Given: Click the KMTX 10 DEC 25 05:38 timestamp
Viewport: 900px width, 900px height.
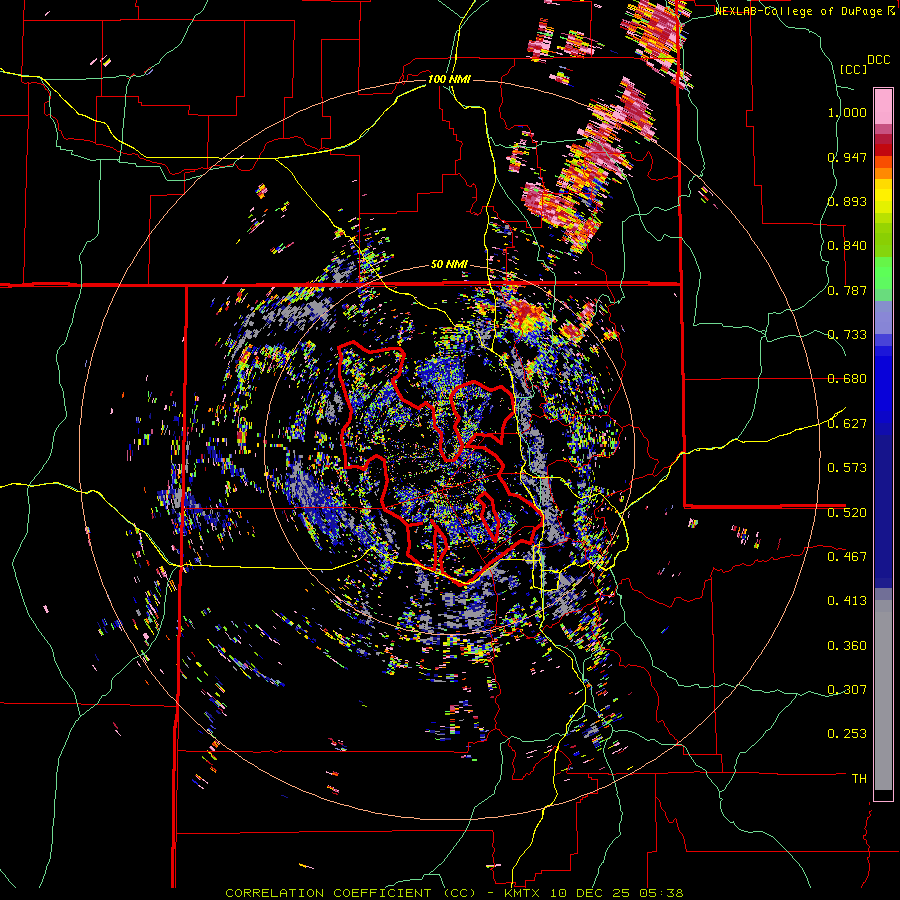Looking at the screenshot, I should click(594, 893).
